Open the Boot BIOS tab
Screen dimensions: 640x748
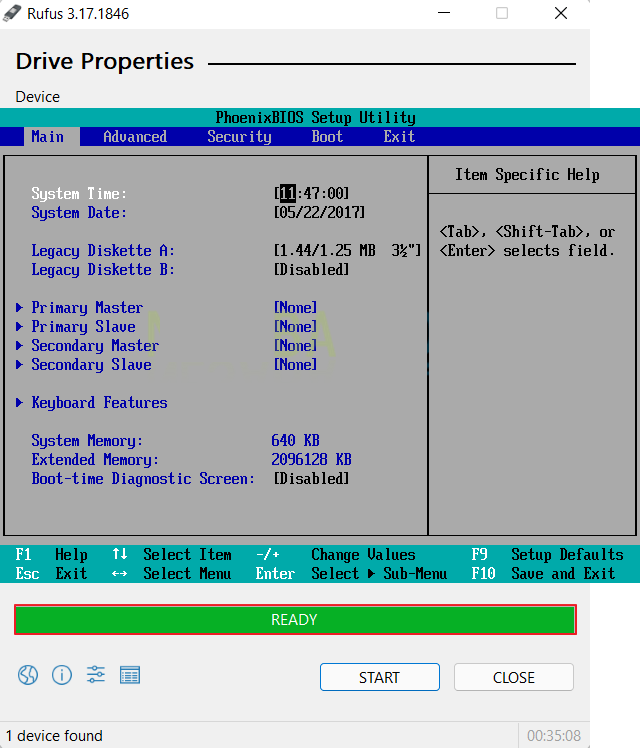[x=327, y=137]
